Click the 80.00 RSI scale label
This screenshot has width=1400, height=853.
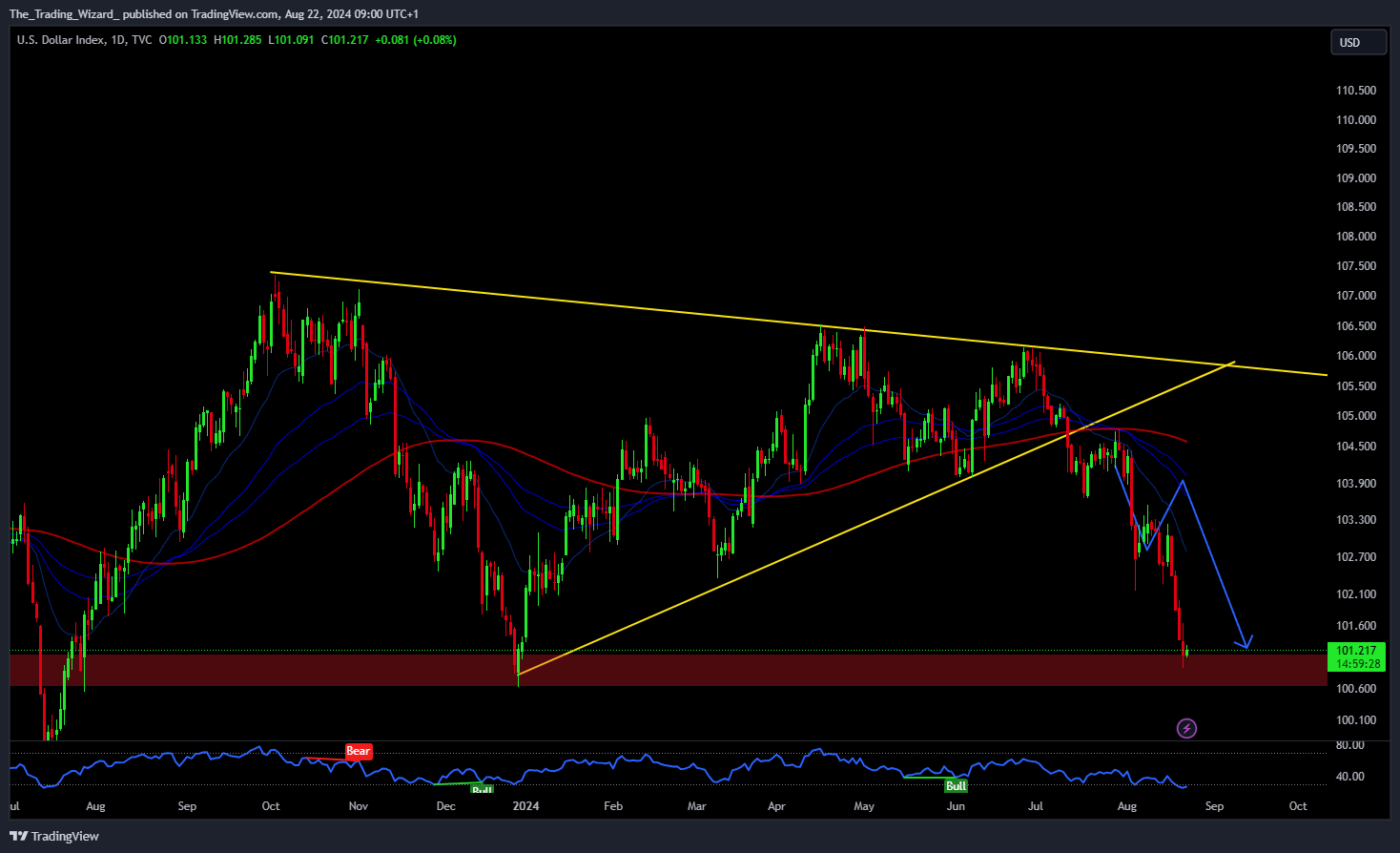point(1350,745)
